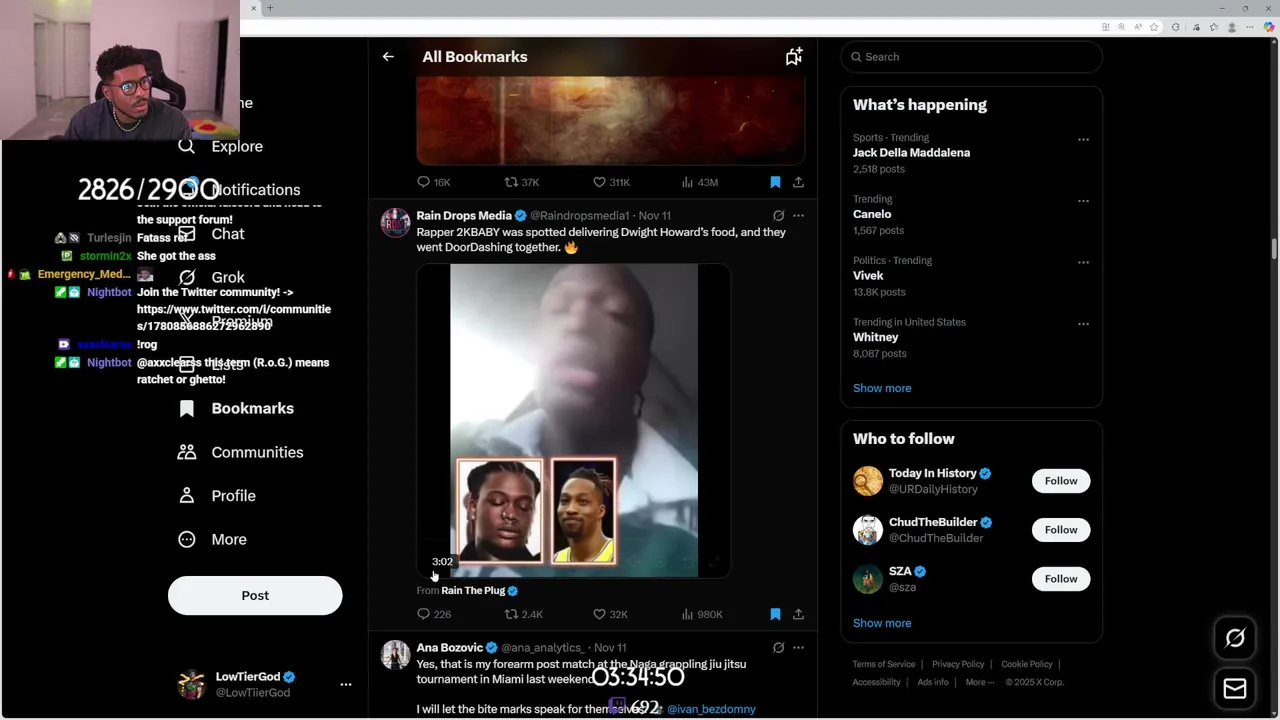Open Edge settings and more menu

[x=1250, y=27]
